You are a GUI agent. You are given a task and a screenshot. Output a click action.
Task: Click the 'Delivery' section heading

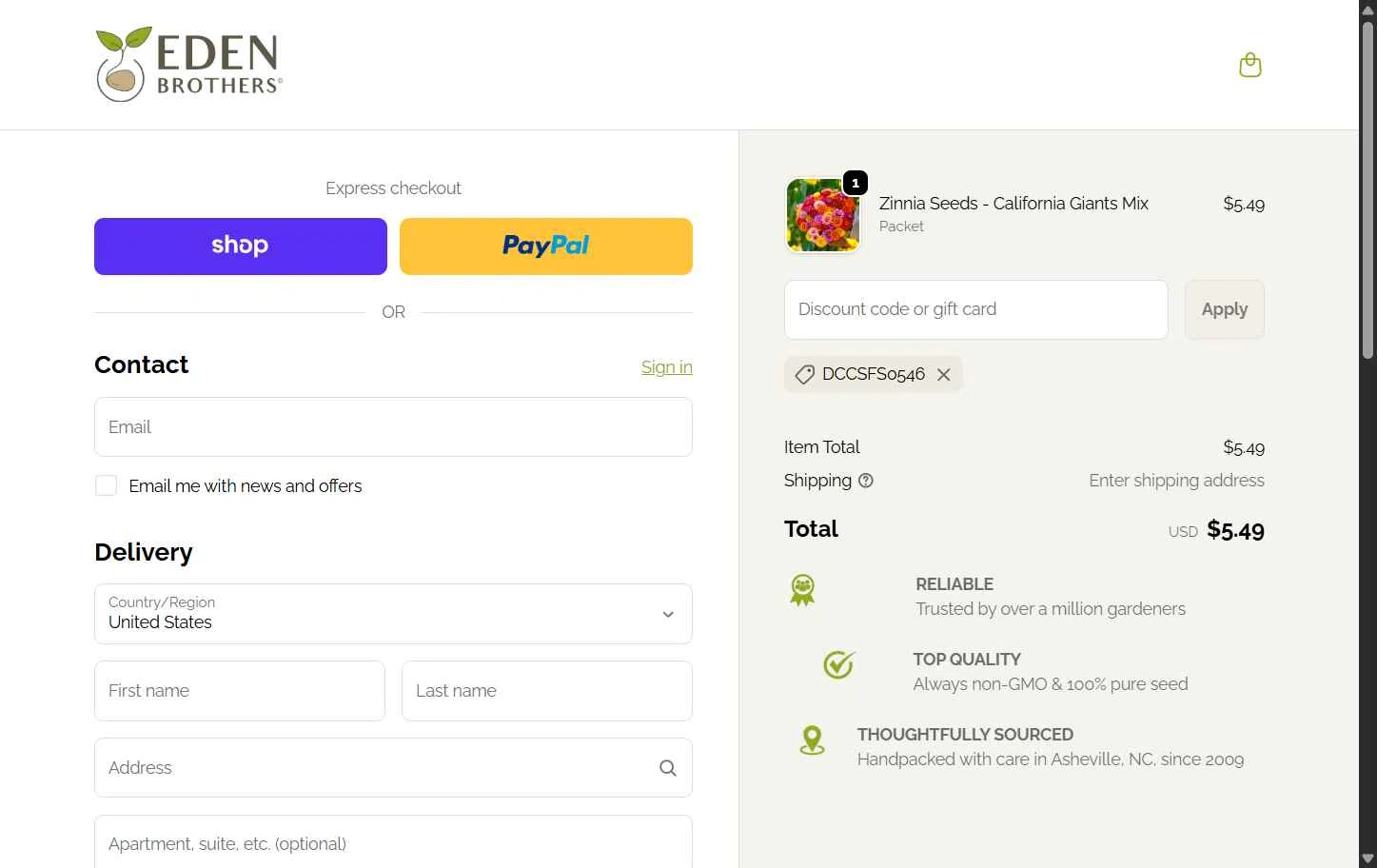pyautogui.click(x=144, y=552)
